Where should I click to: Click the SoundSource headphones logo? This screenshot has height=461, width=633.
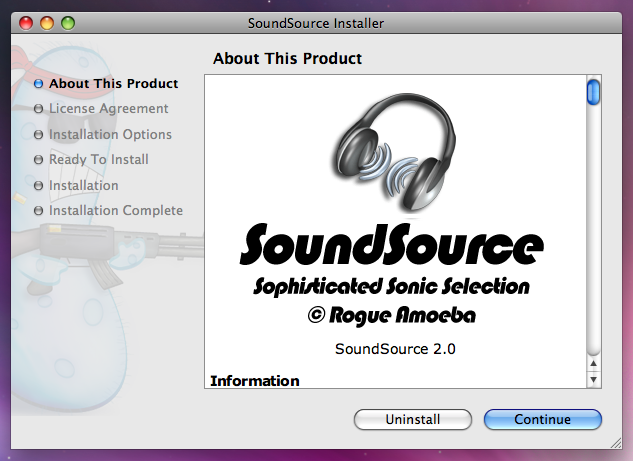[394, 152]
